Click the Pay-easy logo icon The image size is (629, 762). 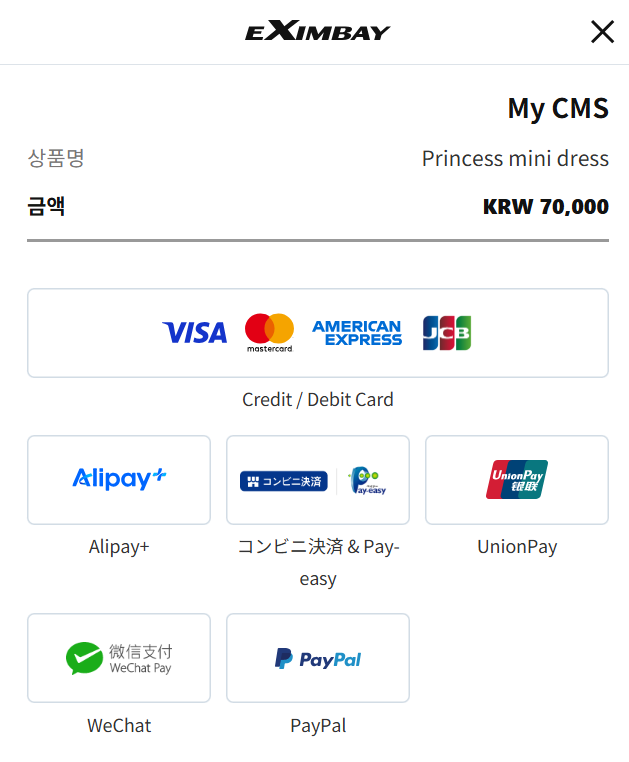[367, 481]
